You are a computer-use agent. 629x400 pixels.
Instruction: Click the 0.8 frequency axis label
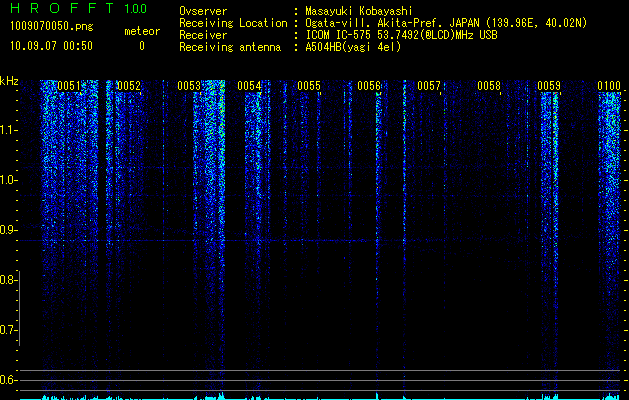point(8,280)
